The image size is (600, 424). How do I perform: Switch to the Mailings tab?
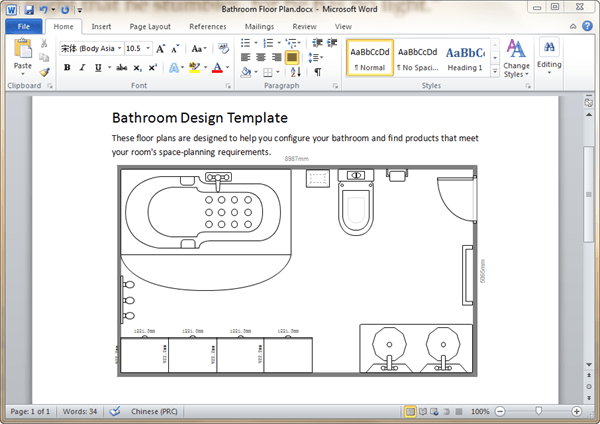tap(259, 26)
